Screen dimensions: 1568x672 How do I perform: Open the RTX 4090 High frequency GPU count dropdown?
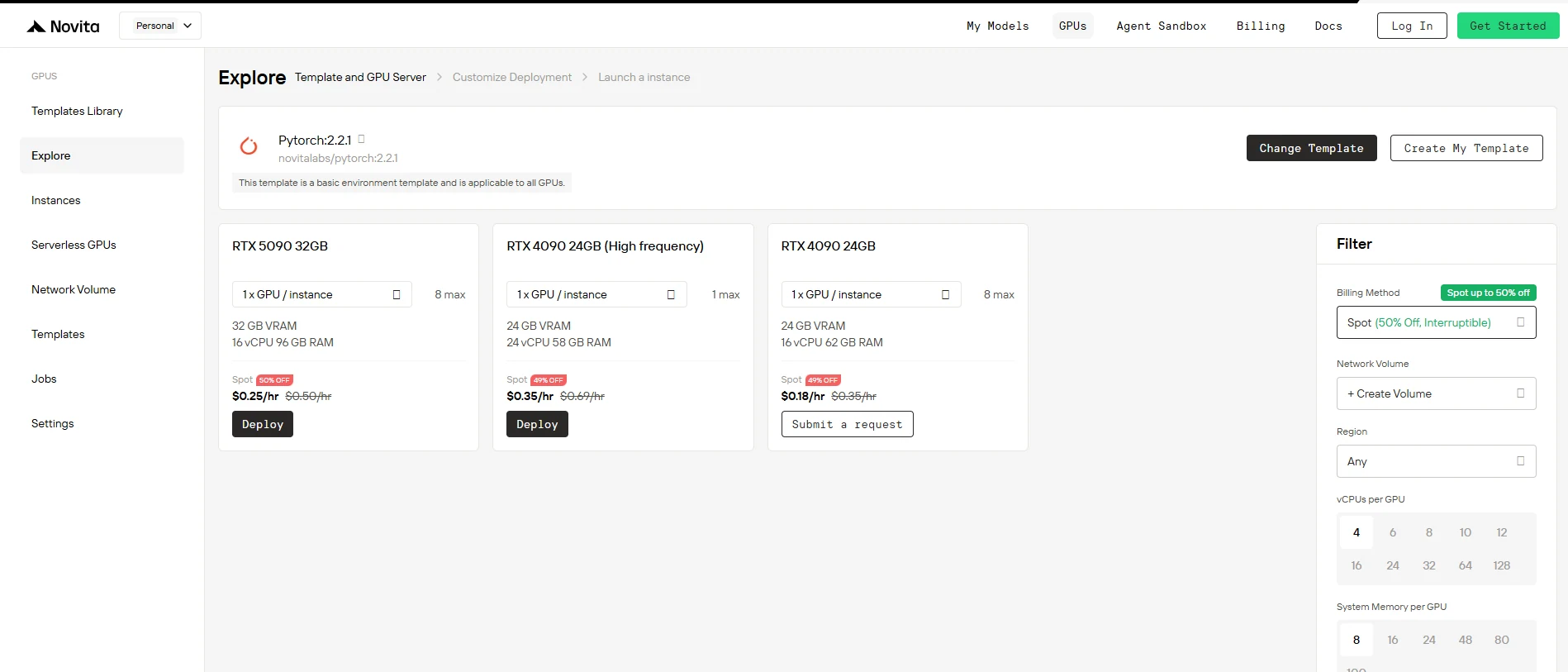596,294
